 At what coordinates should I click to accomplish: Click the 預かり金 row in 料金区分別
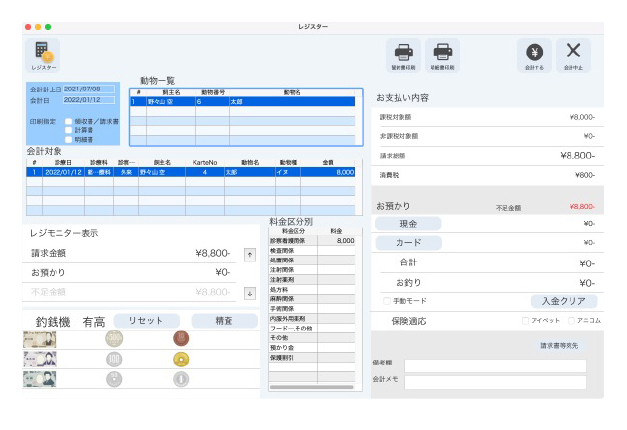(312, 348)
